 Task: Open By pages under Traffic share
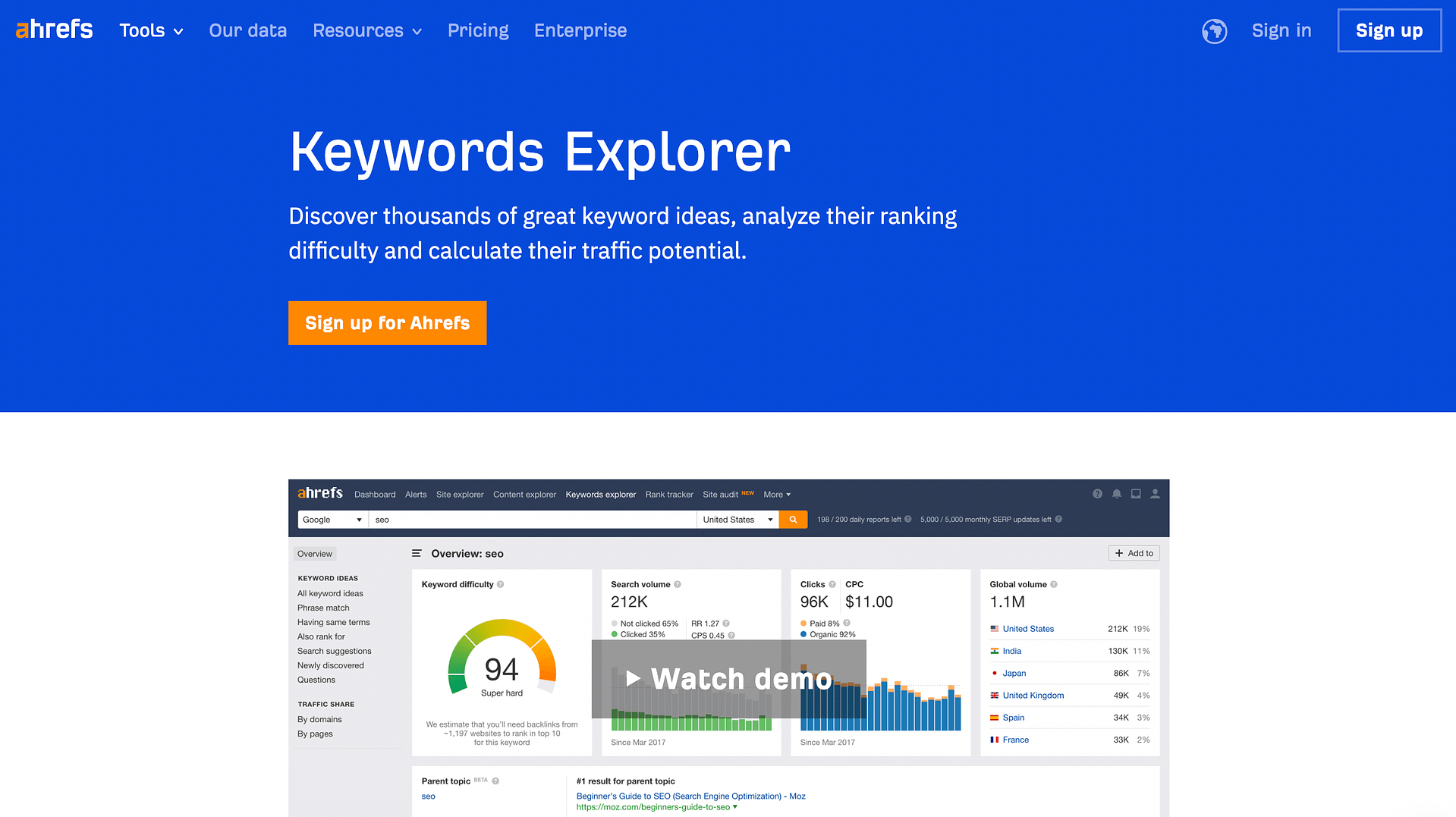tap(315, 734)
